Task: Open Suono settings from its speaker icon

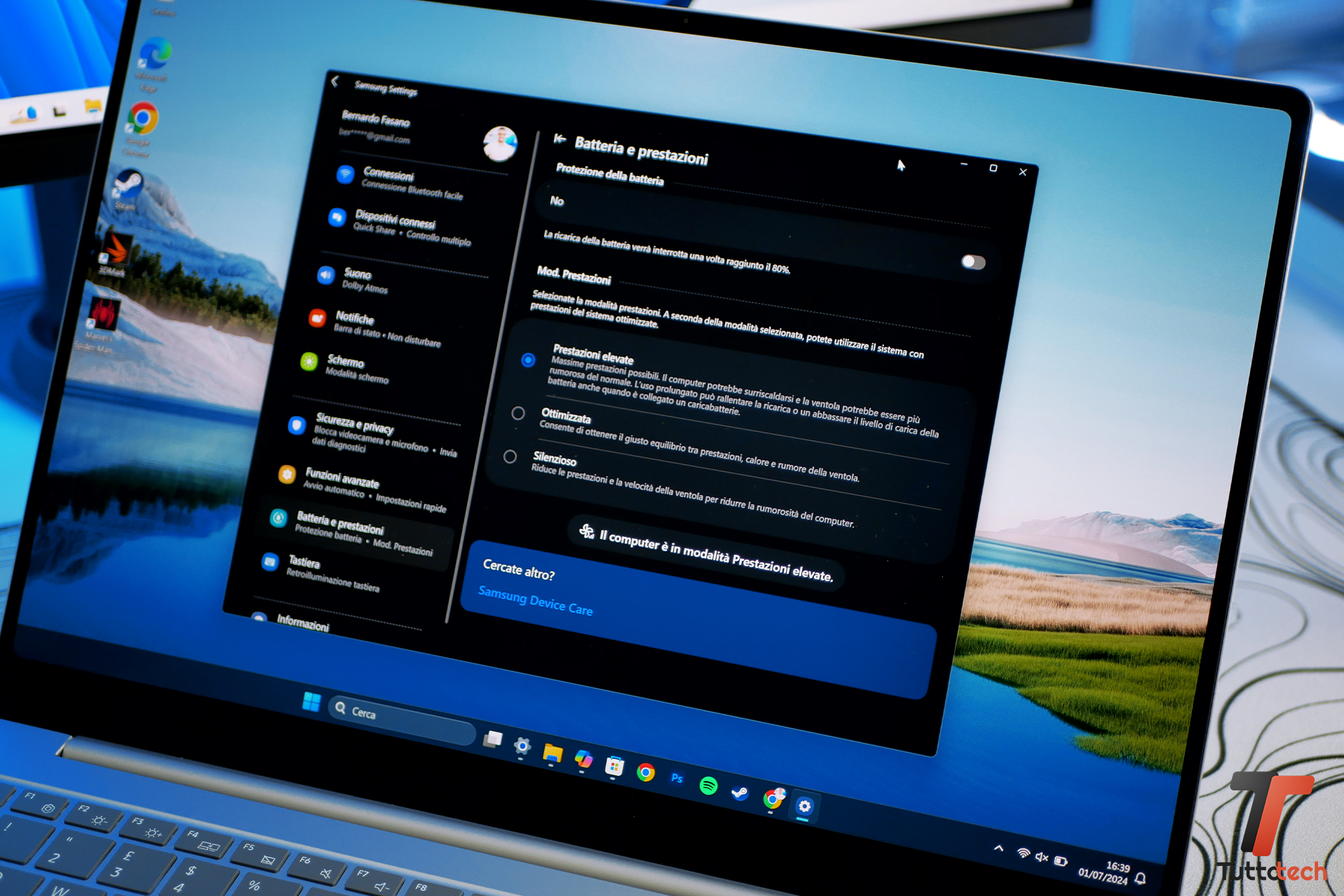Action: (x=325, y=275)
